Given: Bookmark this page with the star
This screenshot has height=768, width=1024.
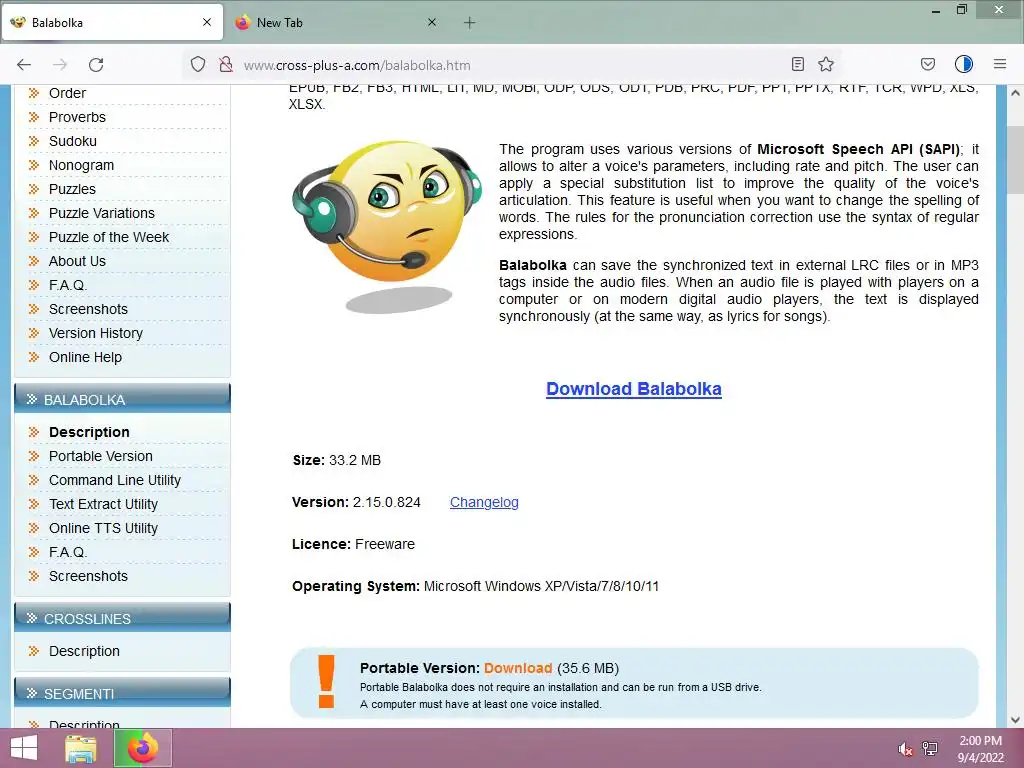Looking at the screenshot, I should [x=826, y=64].
